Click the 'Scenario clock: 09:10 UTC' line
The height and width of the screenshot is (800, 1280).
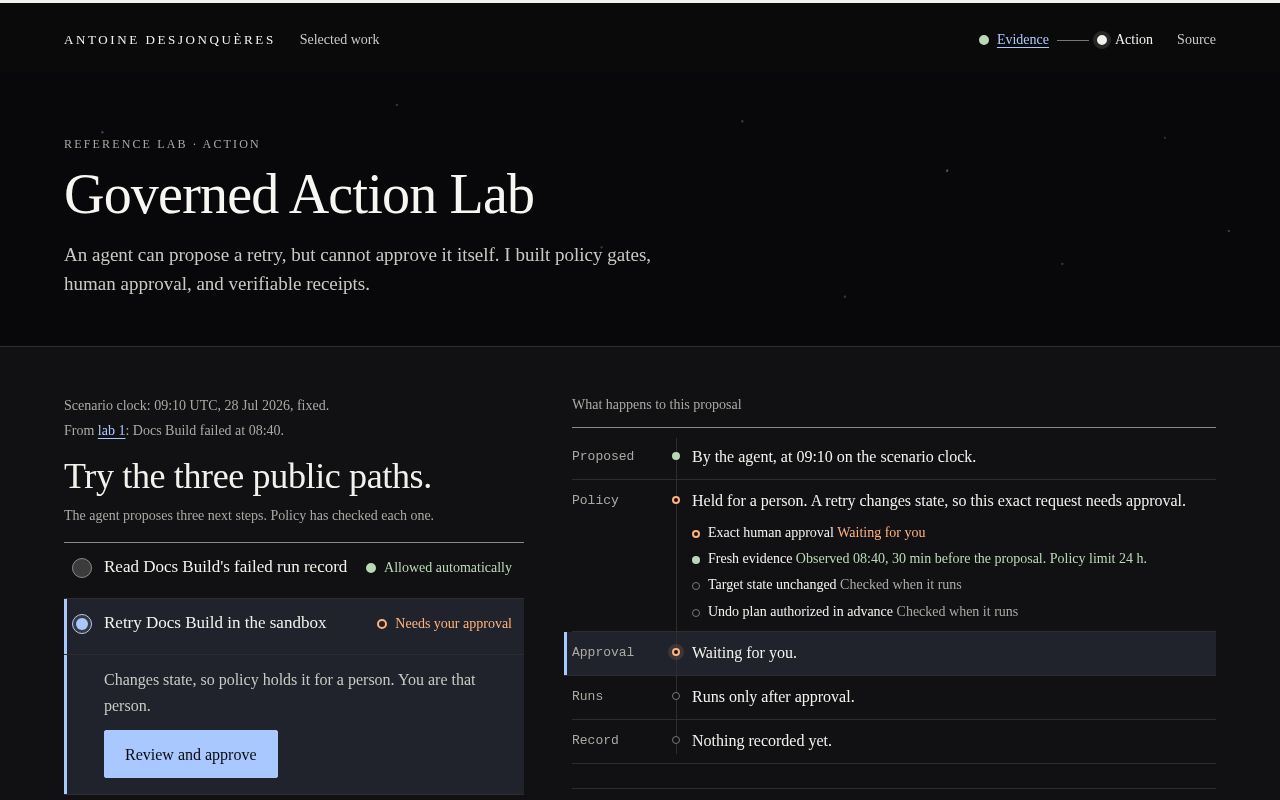click(197, 406)
